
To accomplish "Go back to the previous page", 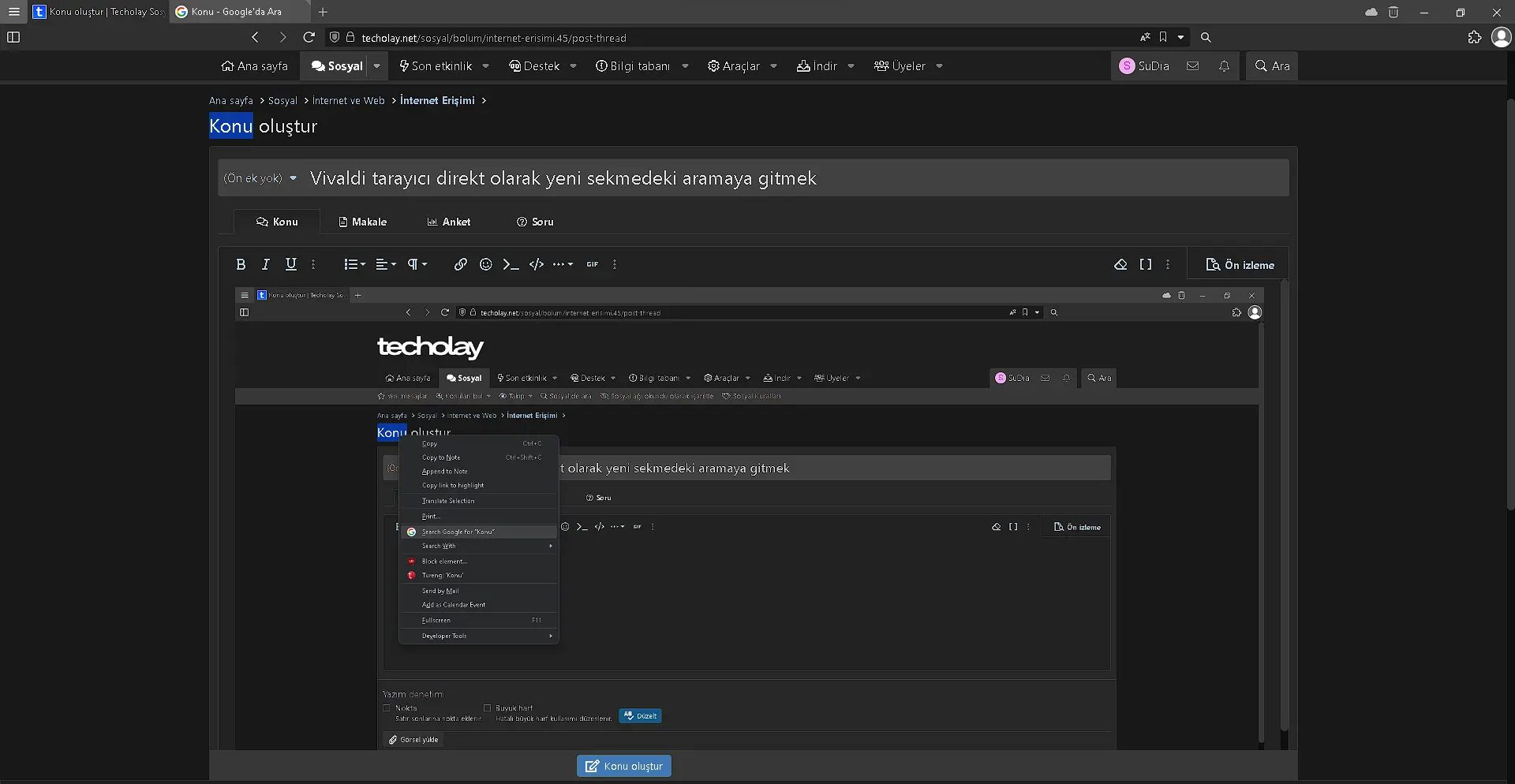I will pyautogui.click(x=255, y=37).
